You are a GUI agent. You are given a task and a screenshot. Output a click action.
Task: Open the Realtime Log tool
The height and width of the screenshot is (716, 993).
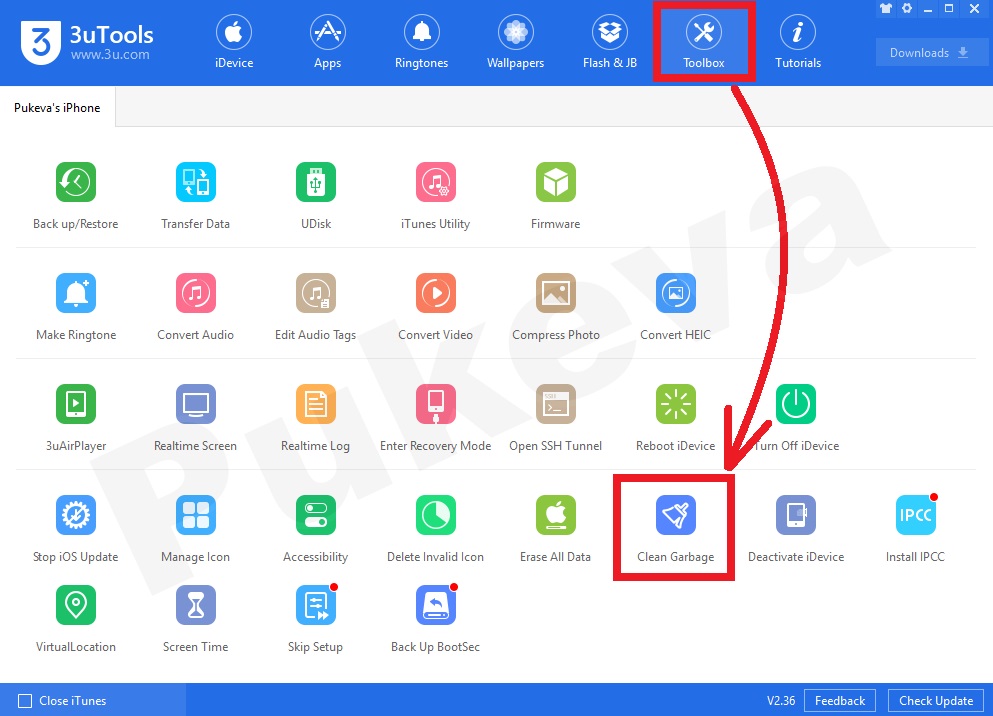click(315, 404)
